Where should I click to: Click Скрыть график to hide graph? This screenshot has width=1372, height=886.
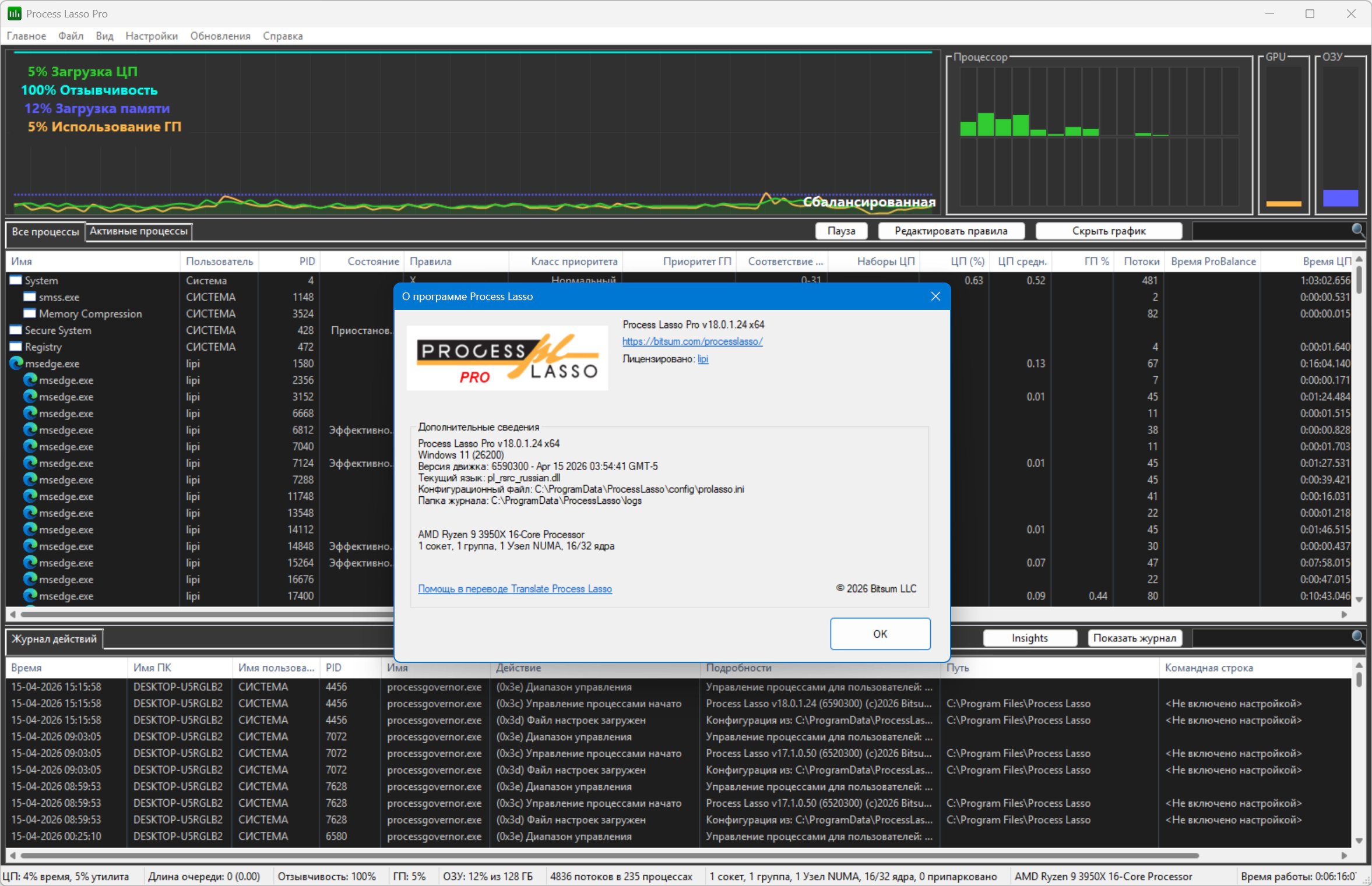1109,231
